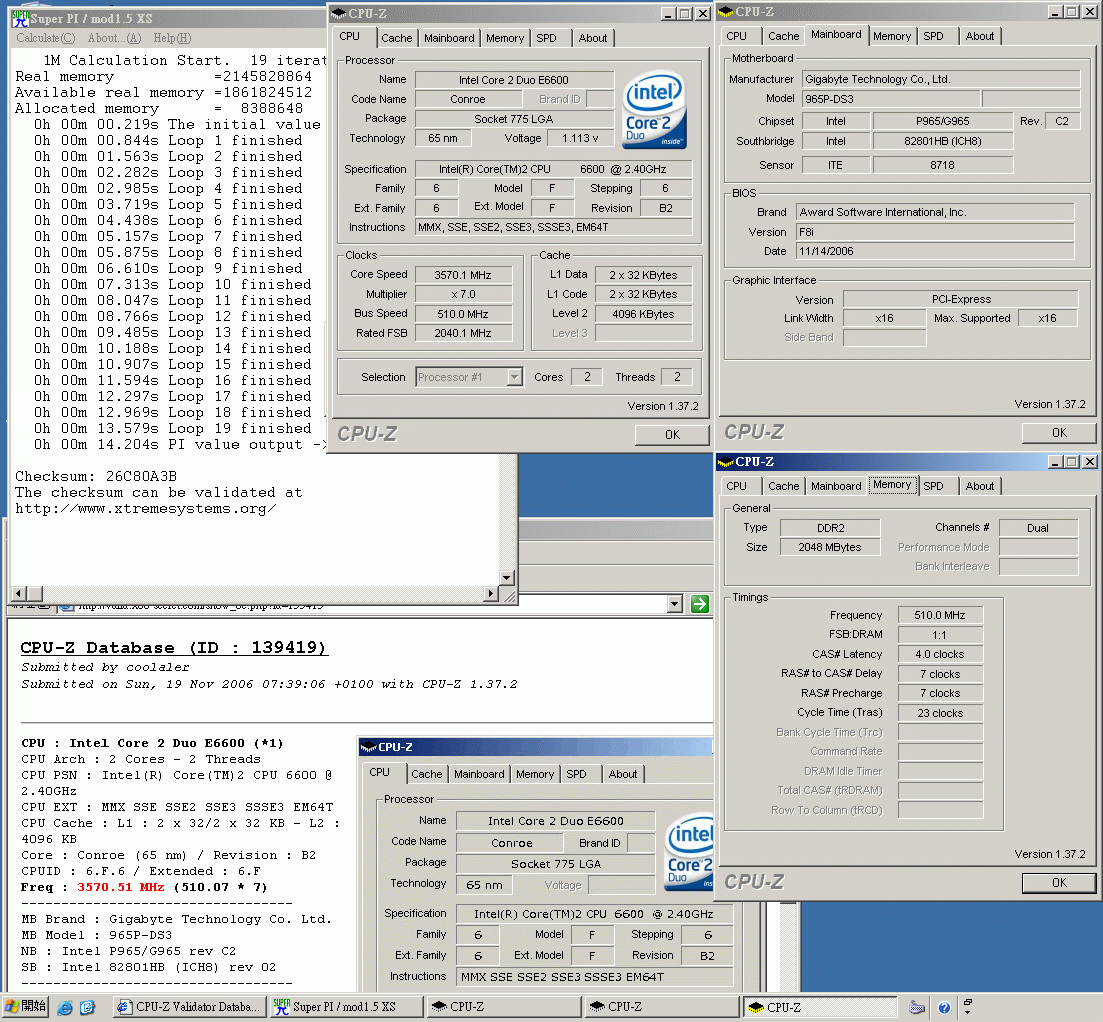
Task: Click the Sensor value '8718'
Action: pyautogui.click(x=943, y=165)
